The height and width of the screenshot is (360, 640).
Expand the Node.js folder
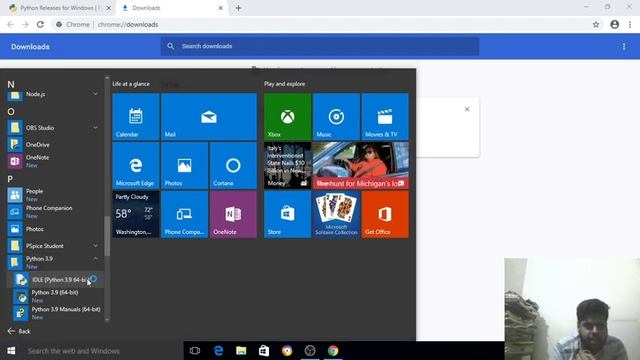coord(95,94)
